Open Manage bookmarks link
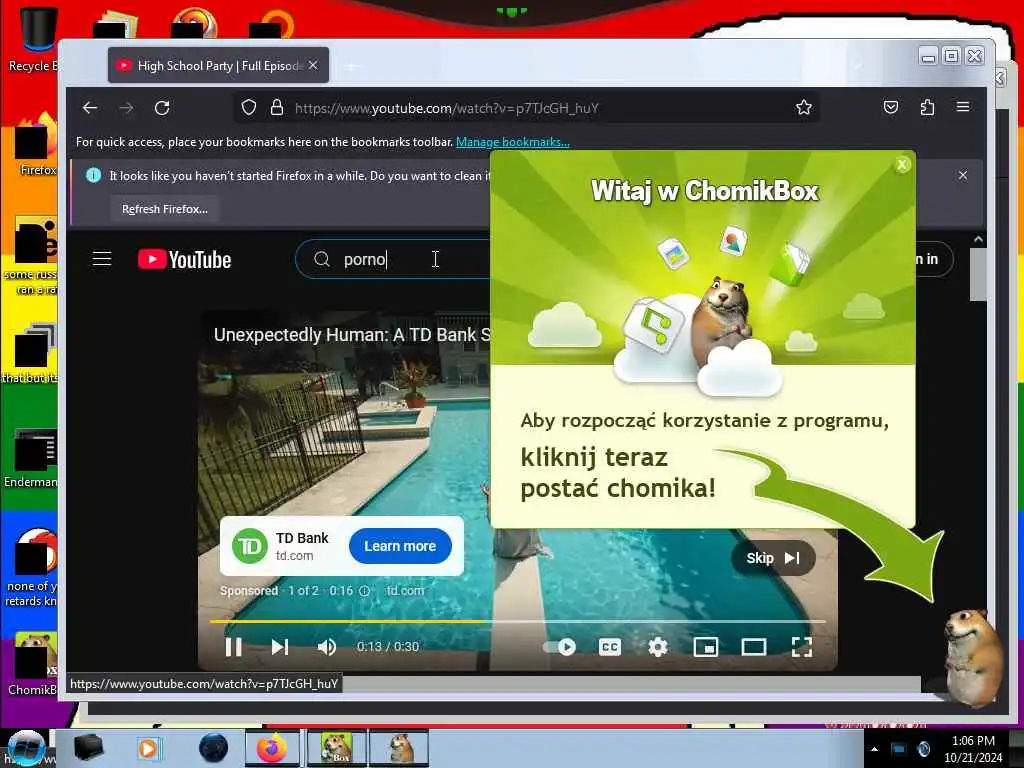Screen dimensions: 1024x768 (513, 142)
